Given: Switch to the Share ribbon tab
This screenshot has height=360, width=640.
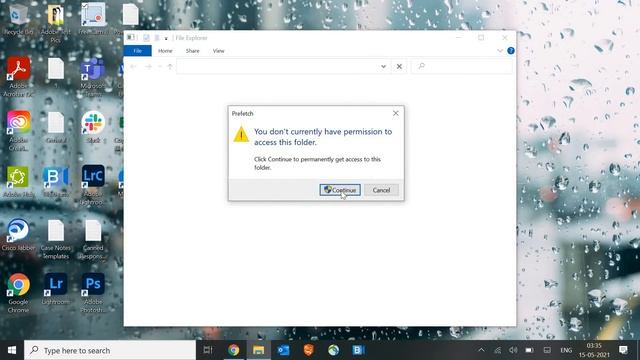Looking at the screenshot, I should pos(192,51).
